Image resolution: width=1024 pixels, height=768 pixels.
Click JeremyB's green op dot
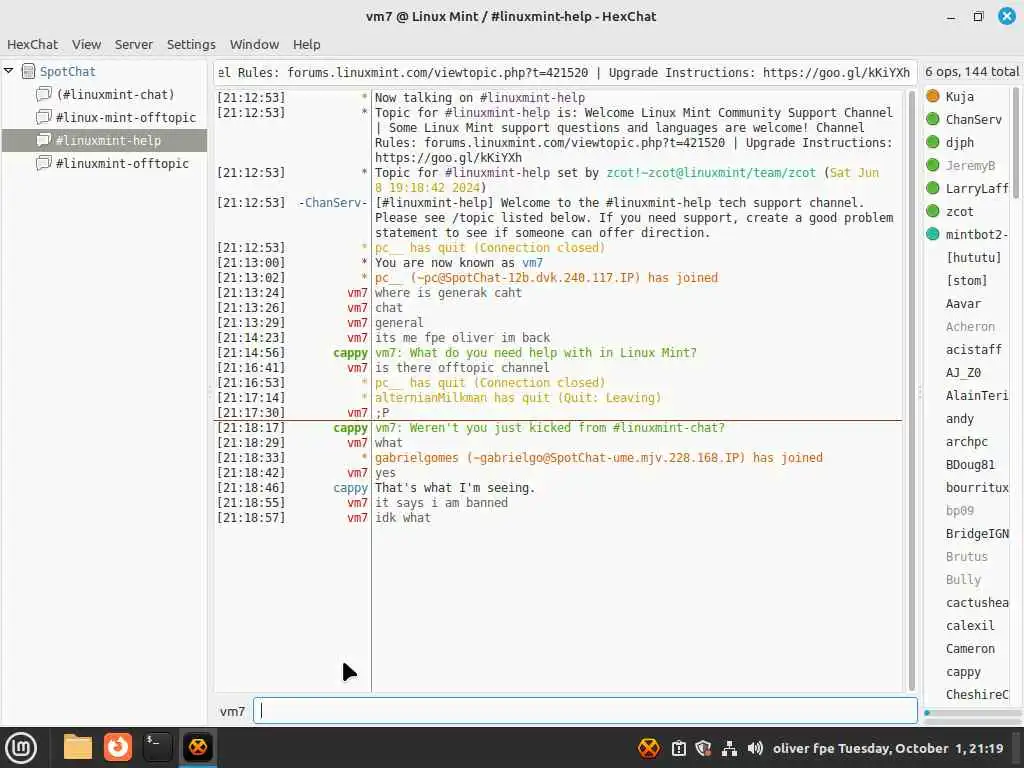pos(933,165)
